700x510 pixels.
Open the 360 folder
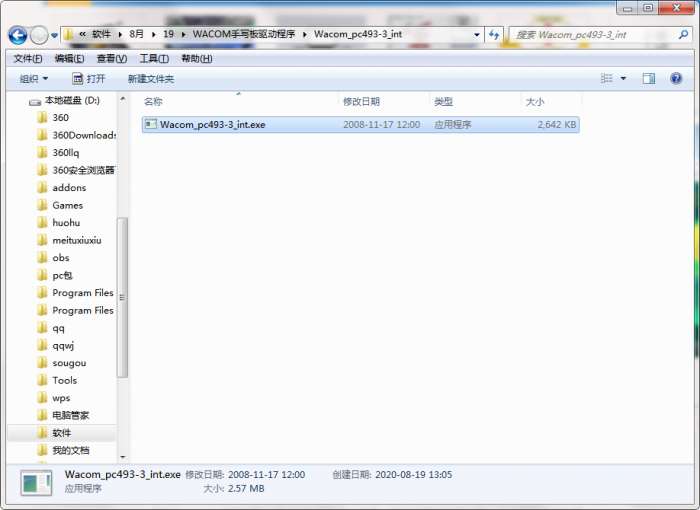coord(60,117)
